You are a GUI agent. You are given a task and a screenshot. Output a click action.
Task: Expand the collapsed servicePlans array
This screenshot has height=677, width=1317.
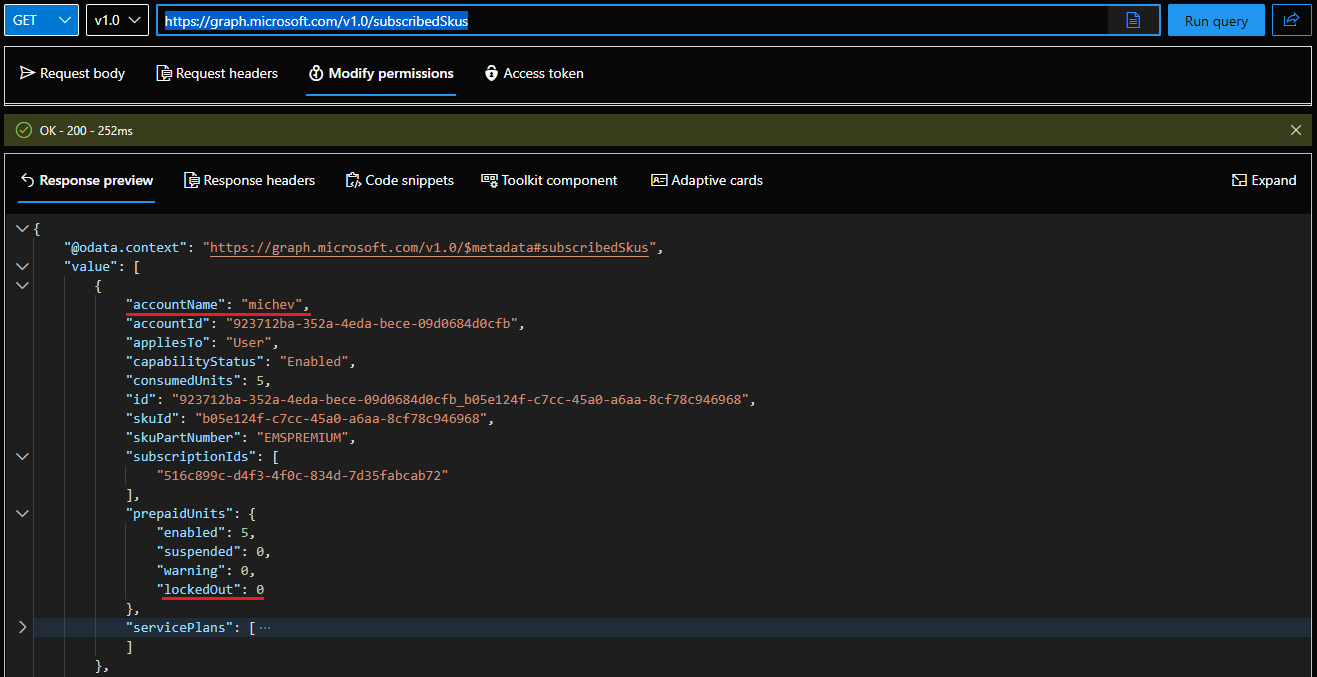[23, 627]
